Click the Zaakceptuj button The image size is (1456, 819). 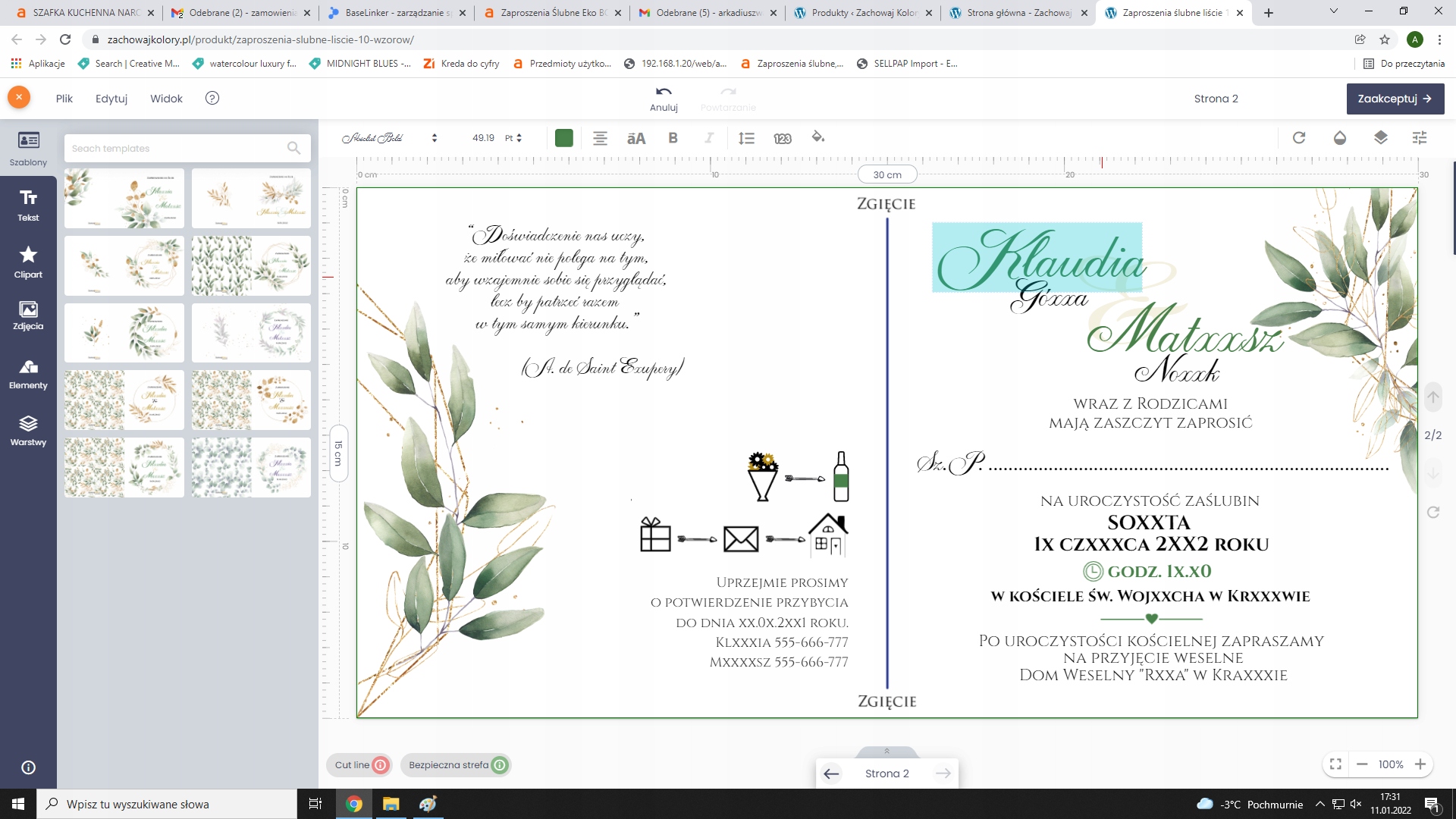(1395, 99)
